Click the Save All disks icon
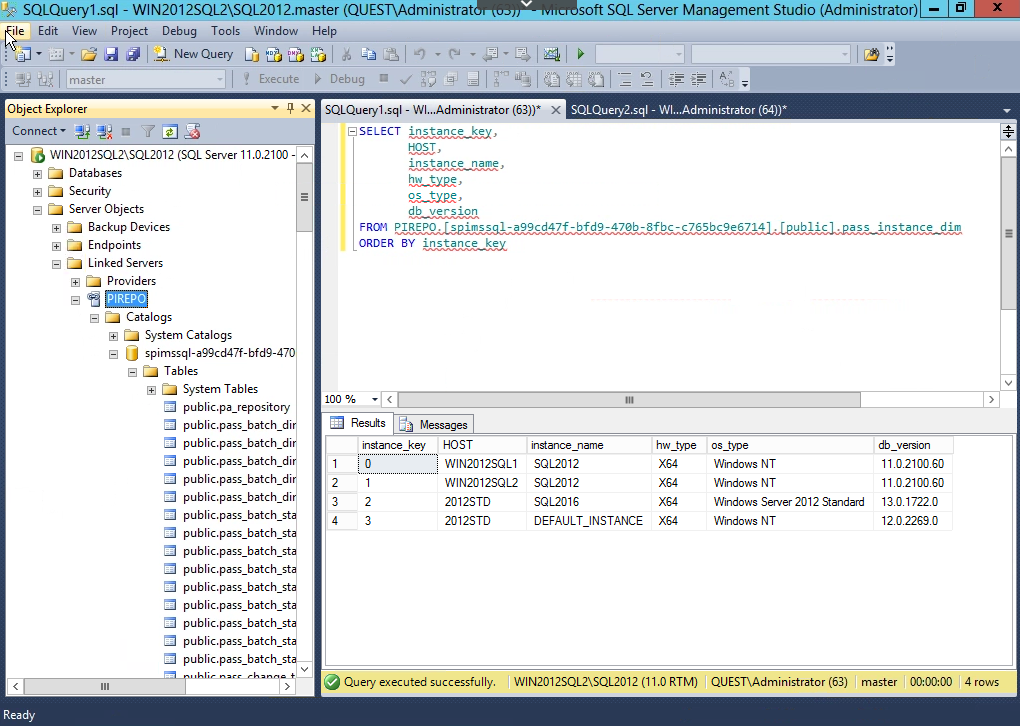Screen dimensions: 1020x726 [x=133, y=54]
